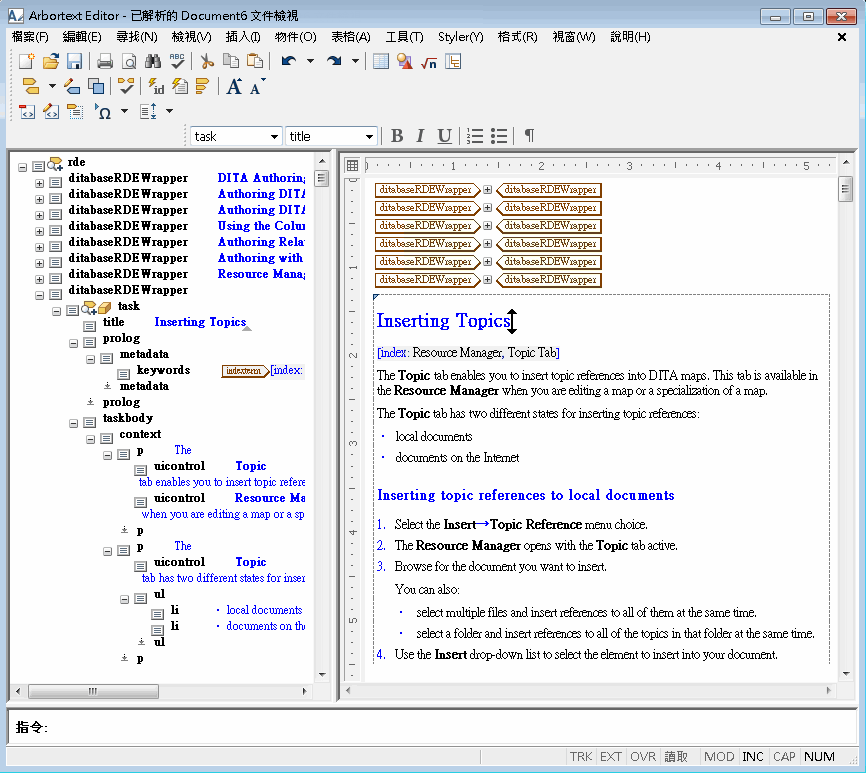Increase font size with the large A icon
This screenshot has height=773, width=866.
pyautogui.click(x=234, y=87)
